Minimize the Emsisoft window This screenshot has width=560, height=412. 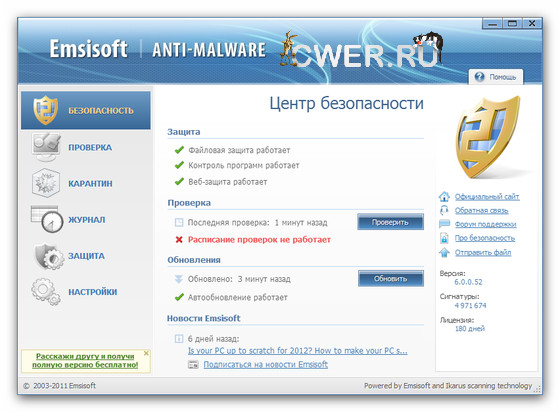(x=492, y=24)
